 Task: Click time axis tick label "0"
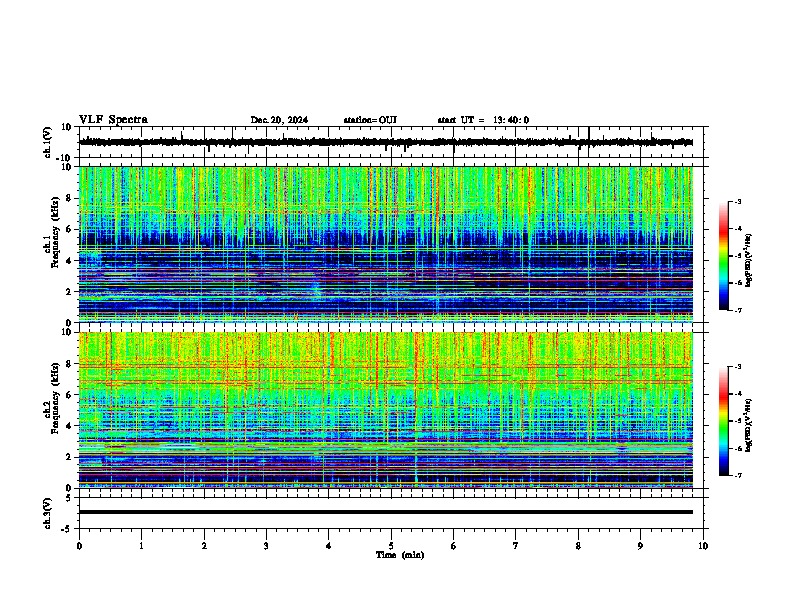pyautogui.click(x=79, y=546)
